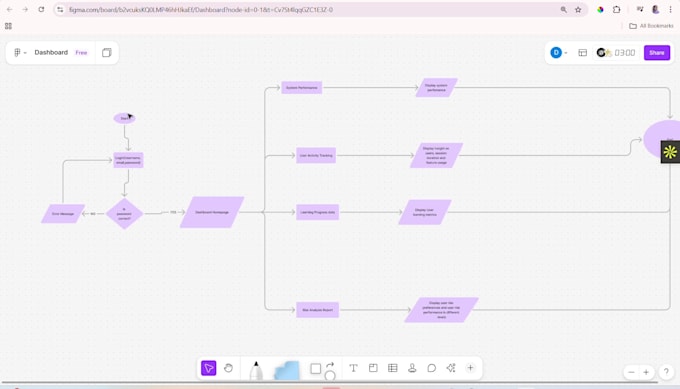The height and width of the screenshot is (389, 680).
Task: Open All Bookmarks folder
Action: [651, 26]
